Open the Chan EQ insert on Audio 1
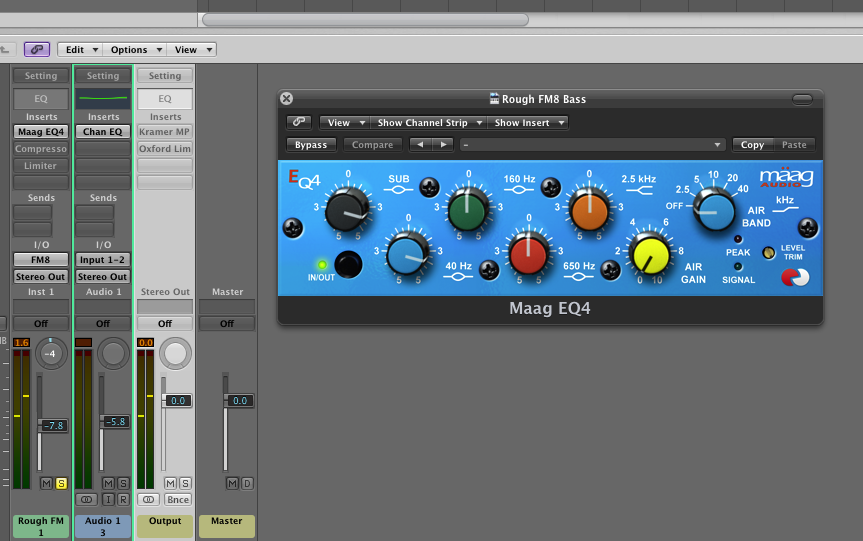Image resolution: width=863 pixels, height=541 pixels. 103,132
